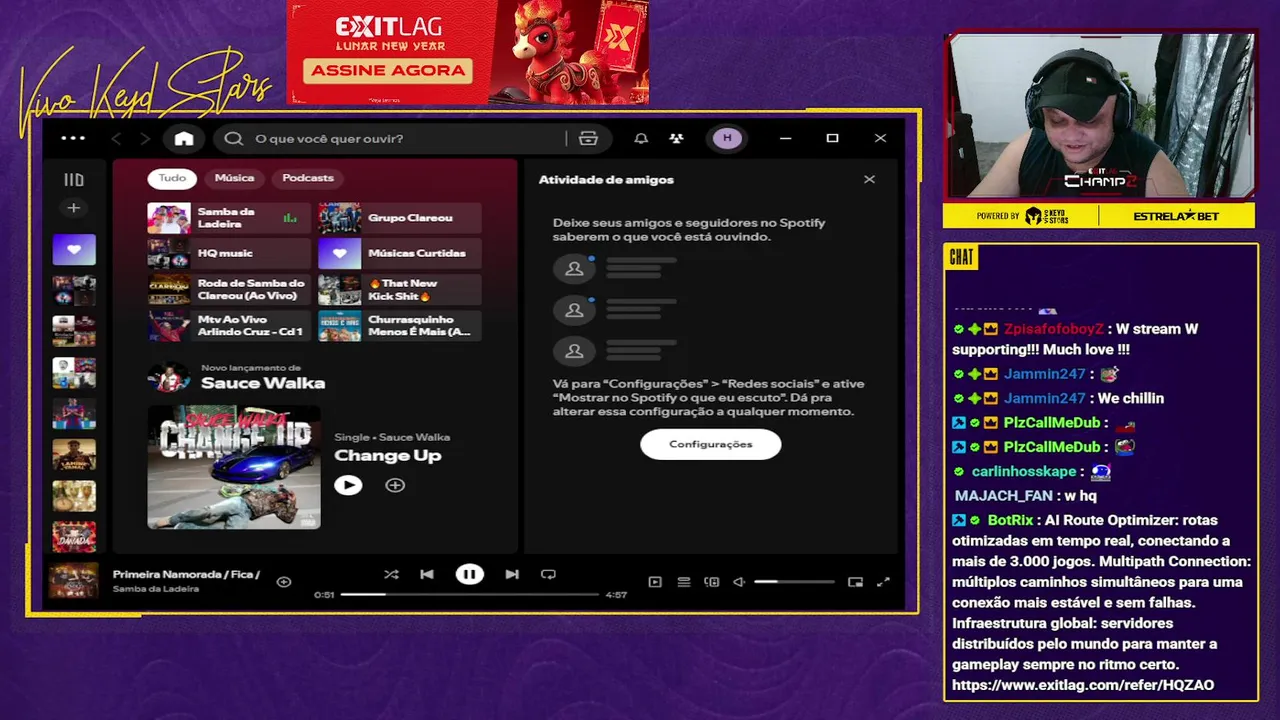The height and width of the screenshot is (720, 1280).
Task: Open the 'Change Up' title link
Action: [x=388, y=455]
